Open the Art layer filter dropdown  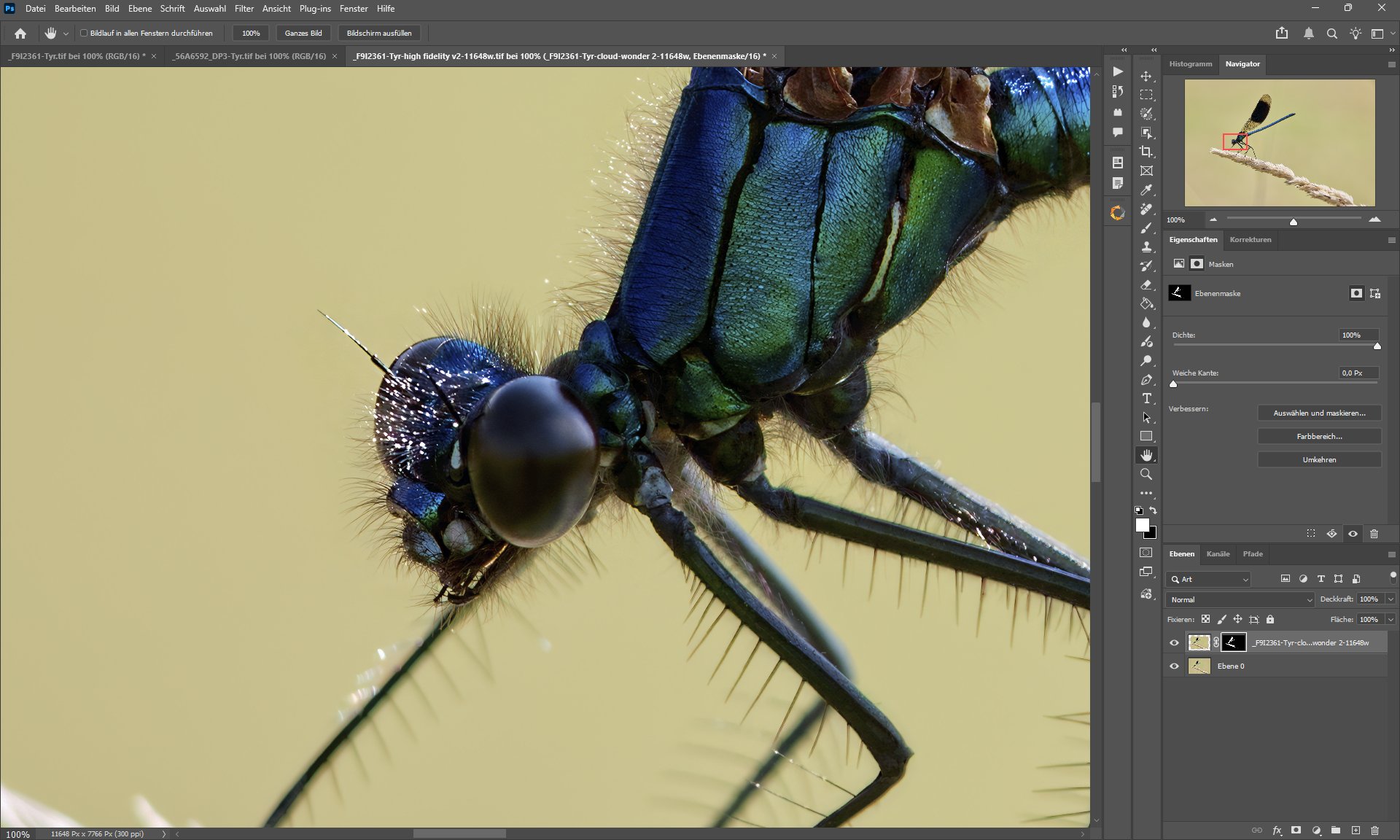1210,579
